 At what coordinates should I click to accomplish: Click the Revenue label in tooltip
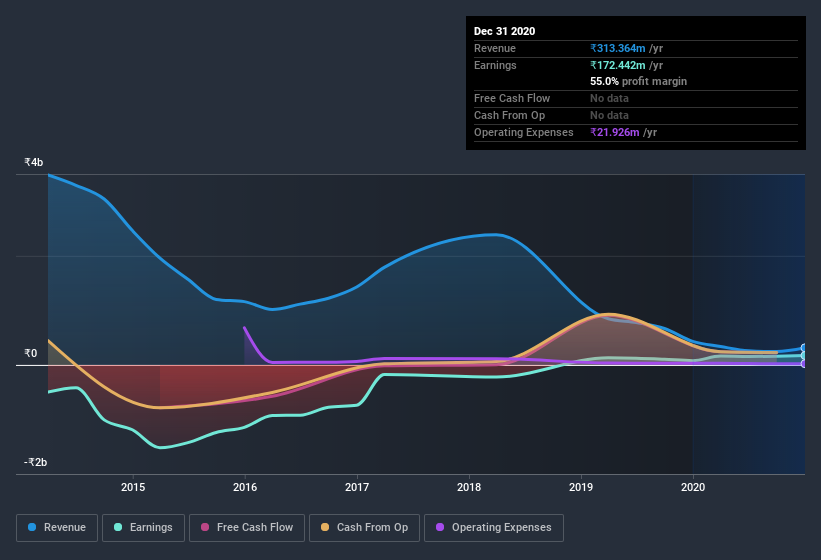[x=495, y=48]
